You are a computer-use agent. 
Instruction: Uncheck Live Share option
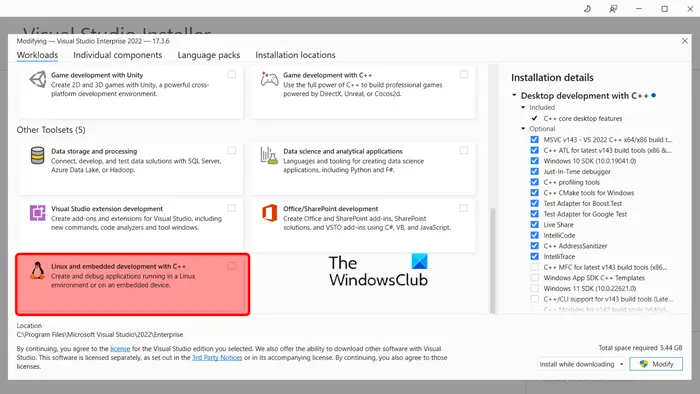tap(534, 224)
